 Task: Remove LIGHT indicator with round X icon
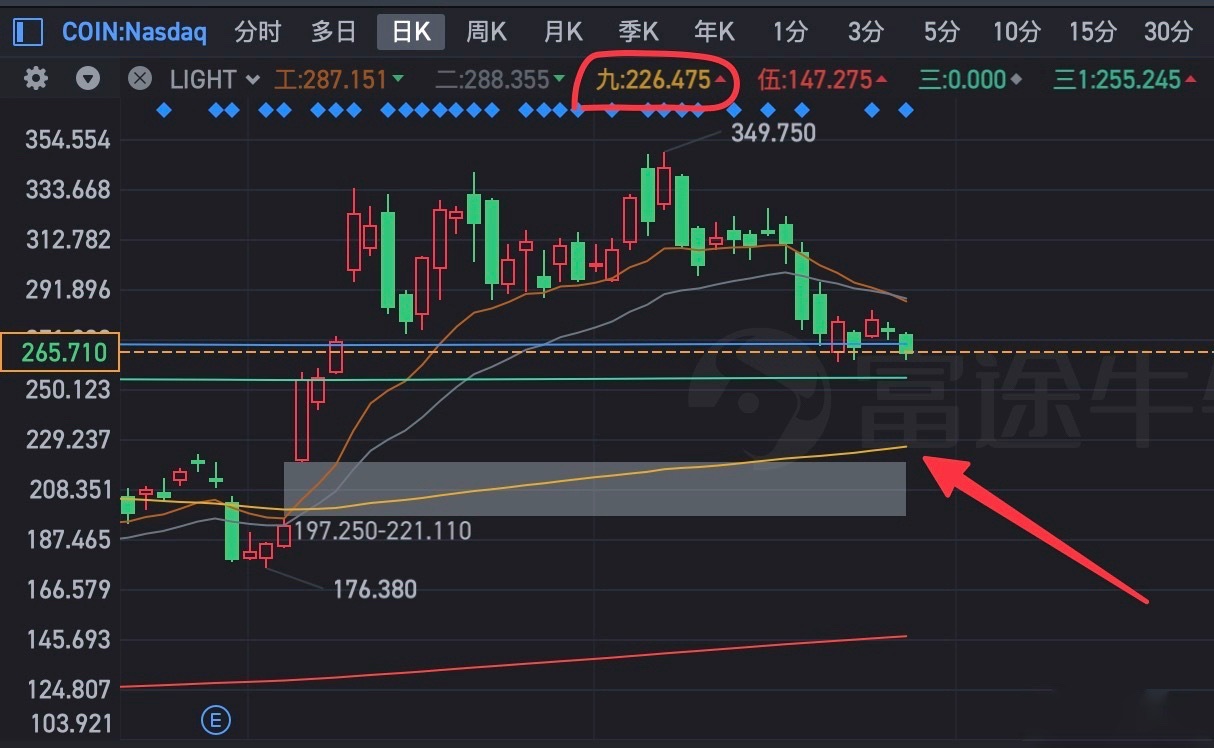140,79
